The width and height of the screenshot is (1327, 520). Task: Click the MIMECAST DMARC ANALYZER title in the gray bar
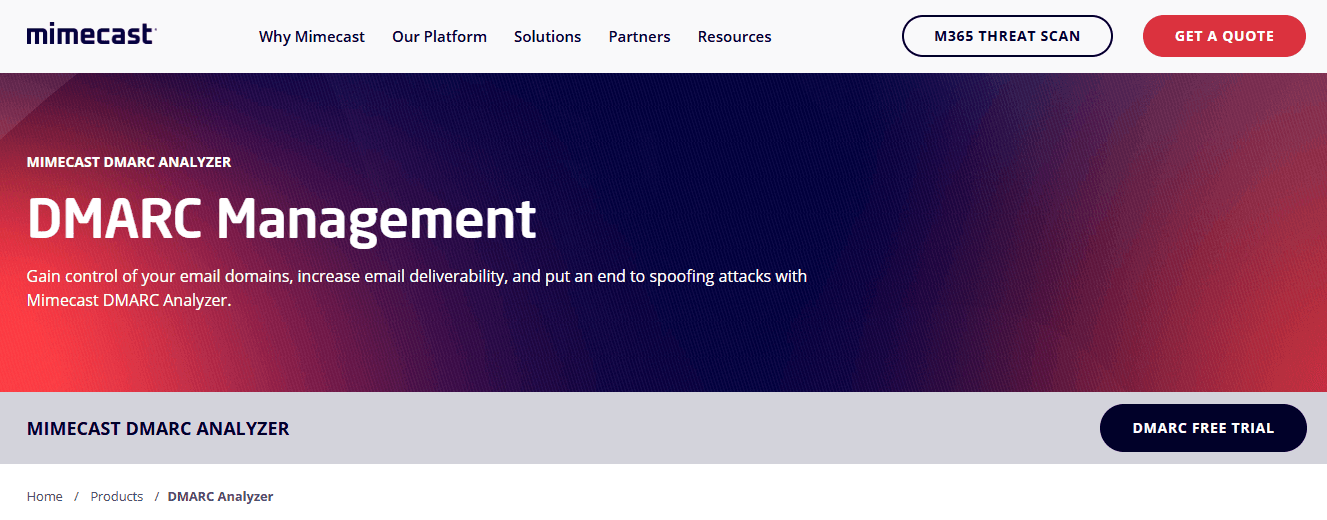158,429
